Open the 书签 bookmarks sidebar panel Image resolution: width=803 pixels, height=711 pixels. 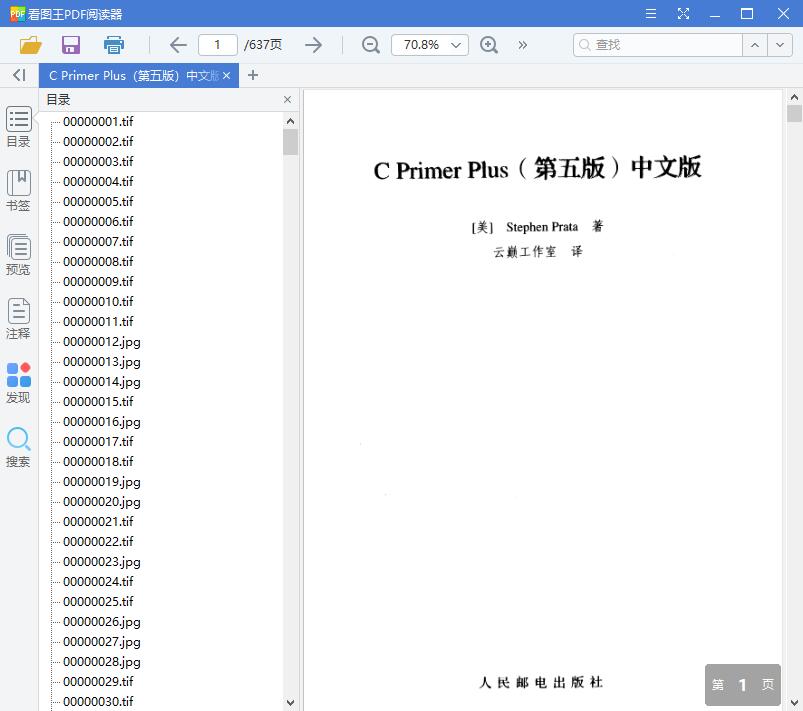18,191
